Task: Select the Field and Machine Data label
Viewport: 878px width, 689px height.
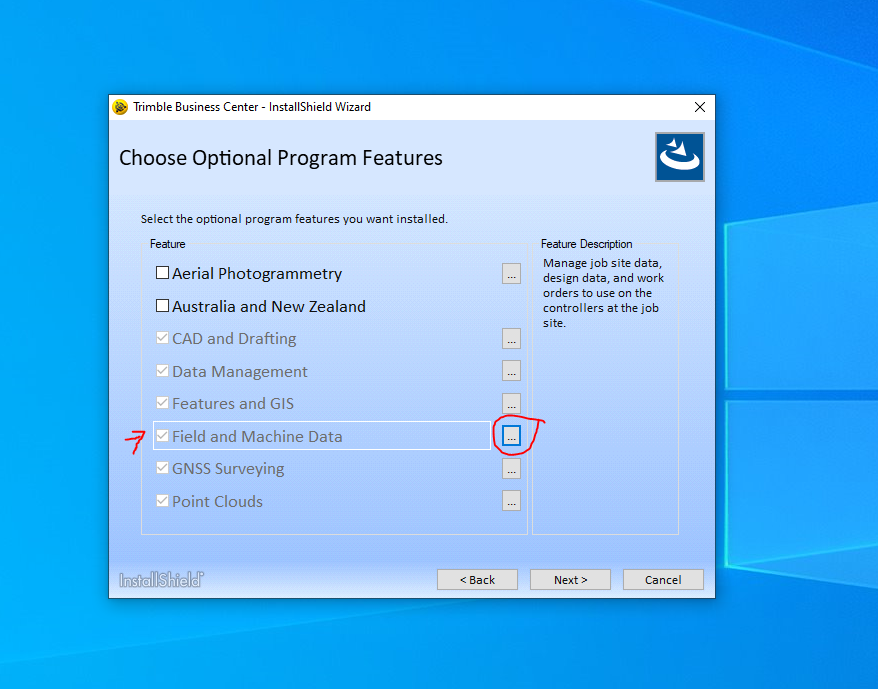Action: 257,436
